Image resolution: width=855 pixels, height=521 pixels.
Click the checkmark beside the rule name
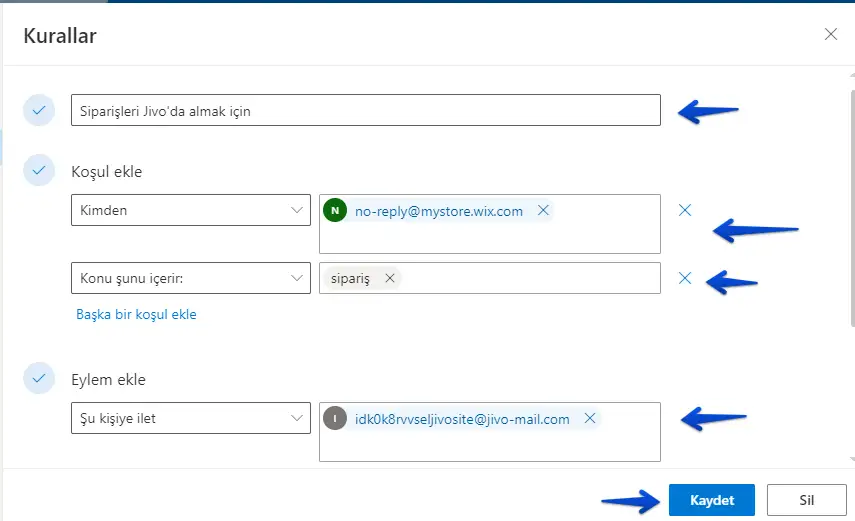tap(39, 110)
